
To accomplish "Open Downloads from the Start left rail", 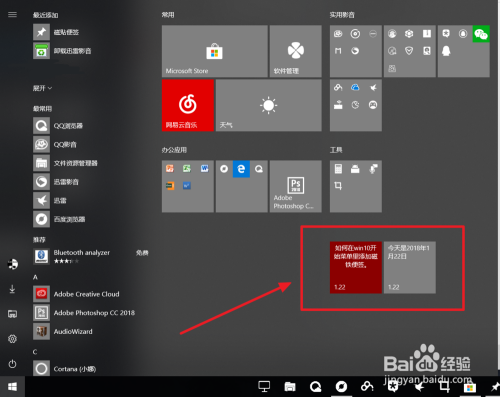I will 12,289.
